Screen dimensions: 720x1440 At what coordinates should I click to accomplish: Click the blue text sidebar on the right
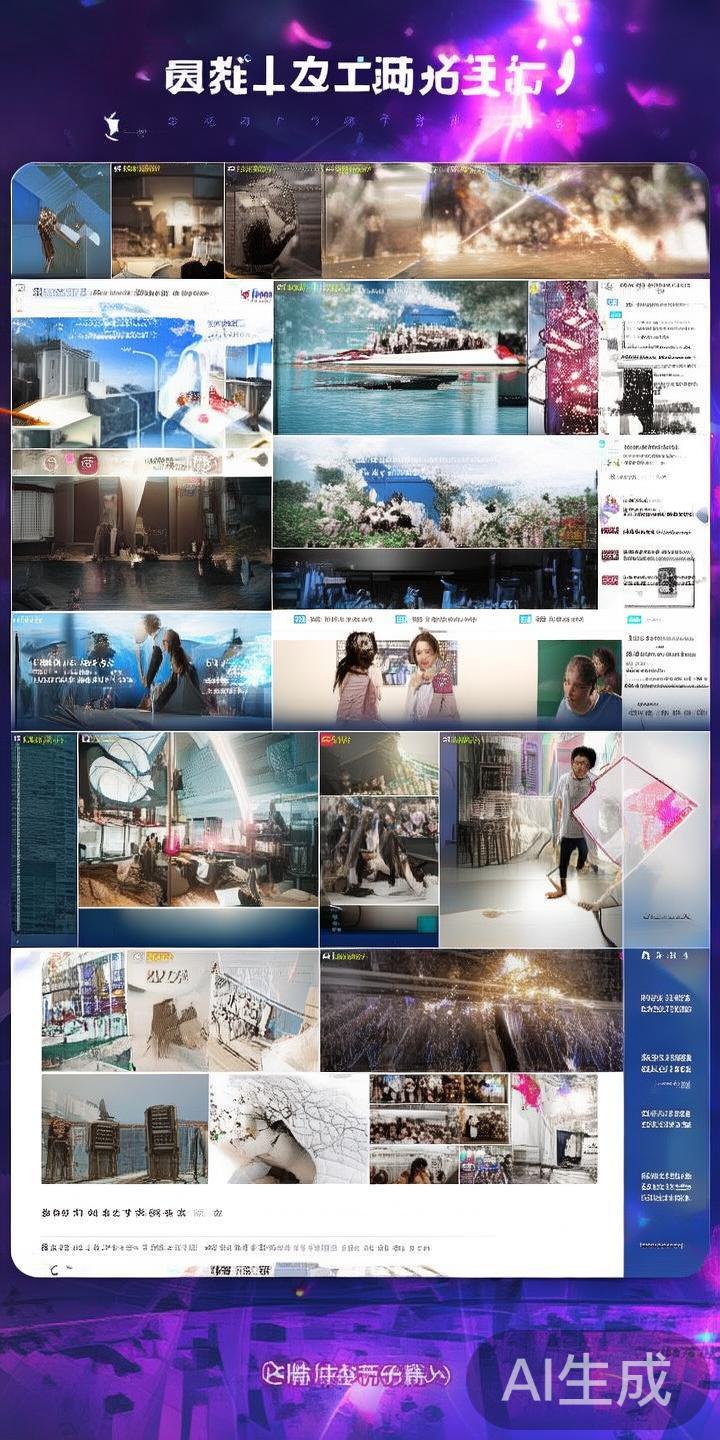[666, 1100]
